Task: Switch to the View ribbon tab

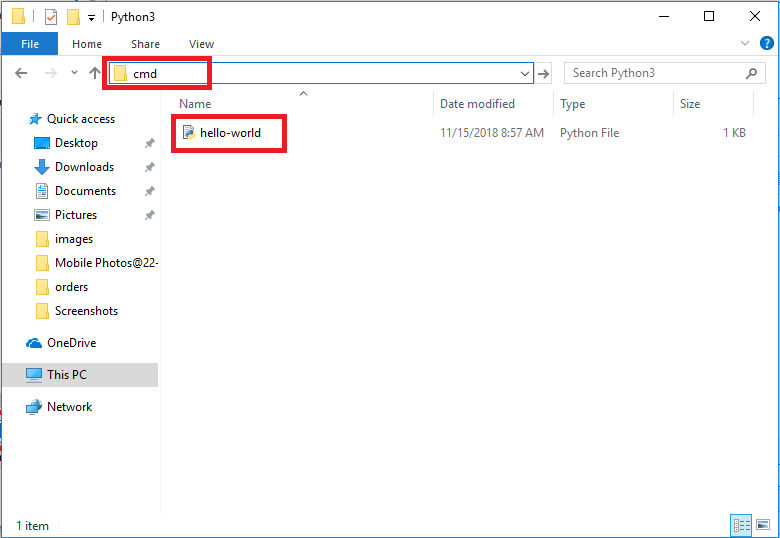Action: coord(201,44)
